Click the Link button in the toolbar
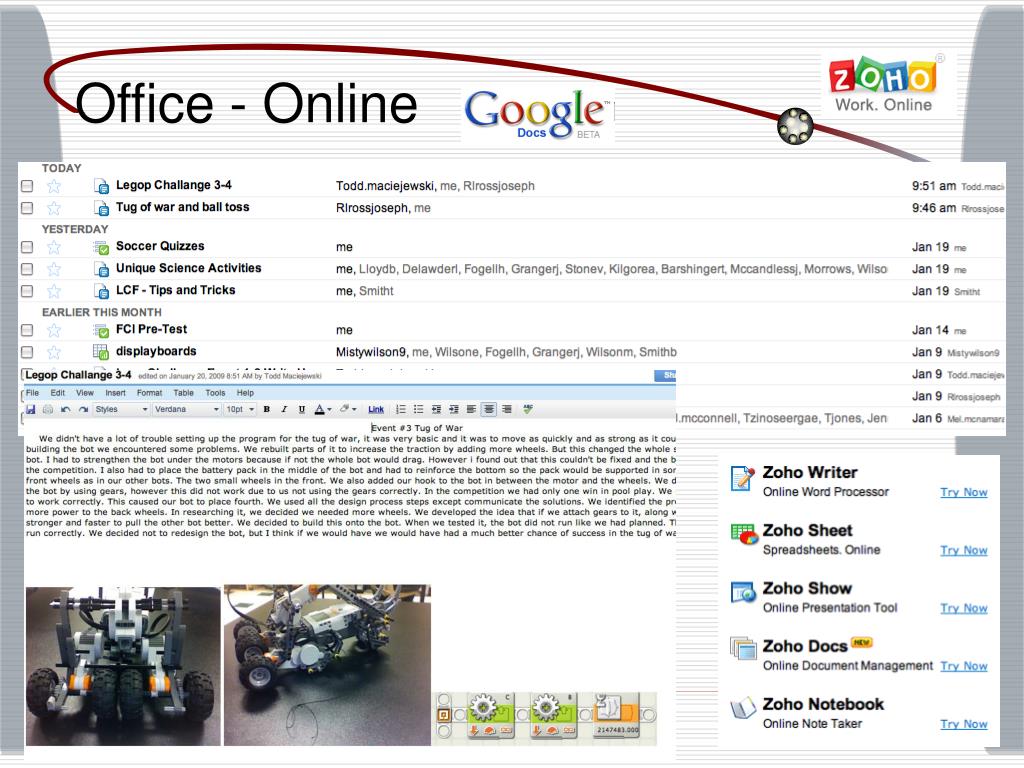Screen dimensions: 1024x768 tap(376, 409)
